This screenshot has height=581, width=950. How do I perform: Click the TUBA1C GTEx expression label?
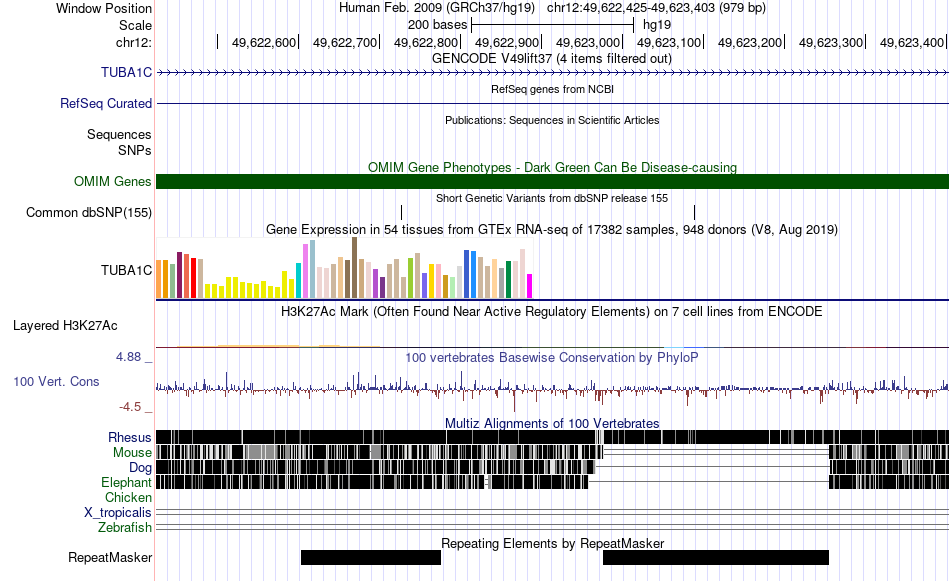[x=126, y=270]
